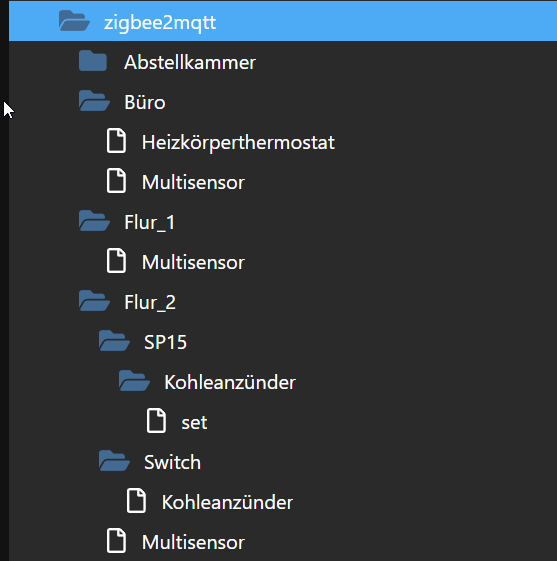This screenshot has height=561, width=557.
Task: Click the SP15 open folder icon
Action: pyautogui.click(x=114, y=341)
